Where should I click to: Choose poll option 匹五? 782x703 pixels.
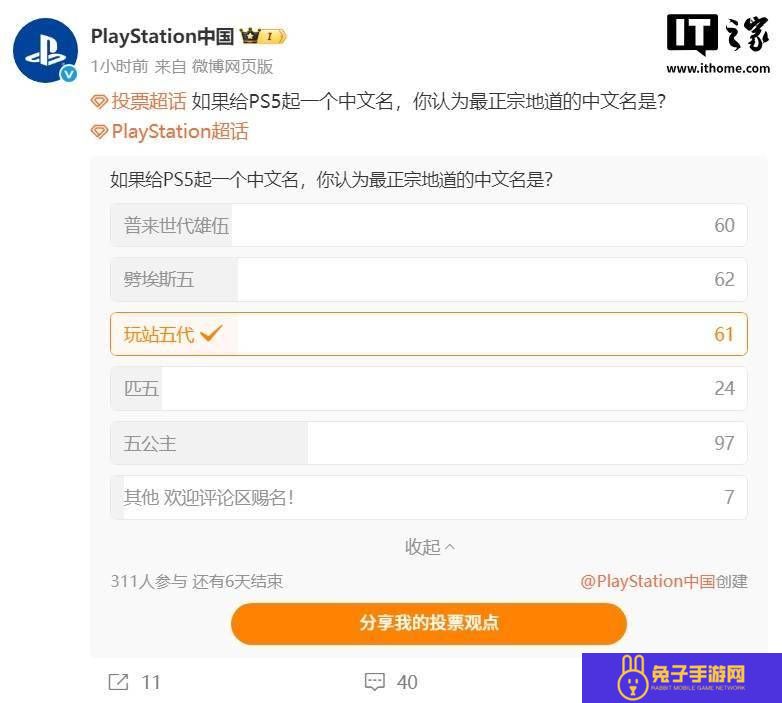(428, 388)
